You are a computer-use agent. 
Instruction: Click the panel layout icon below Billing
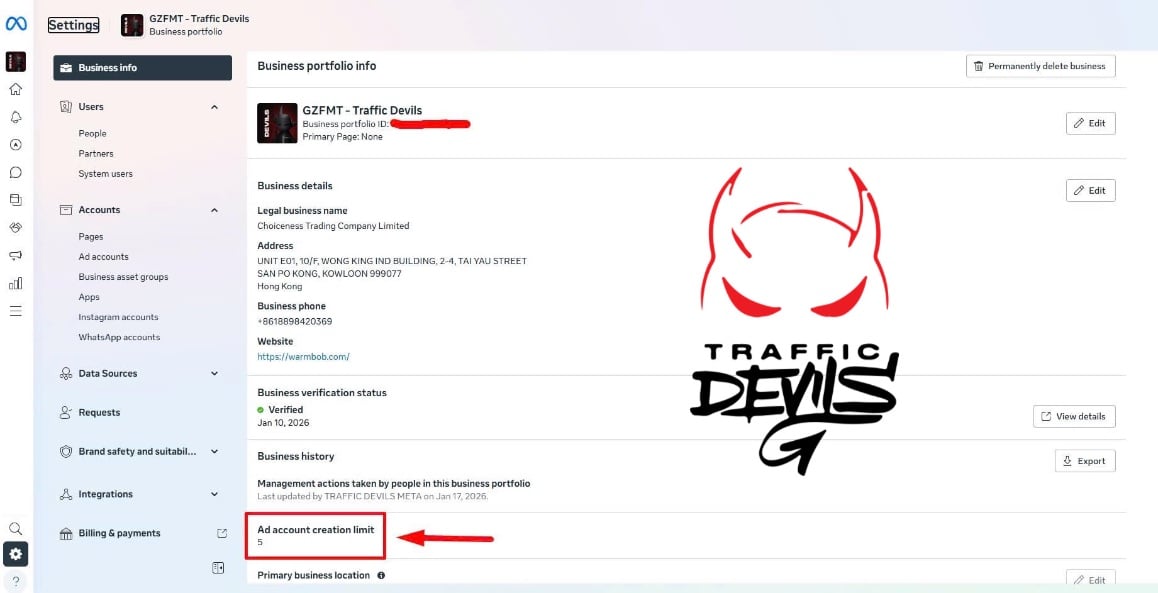(x=217, y=568)
